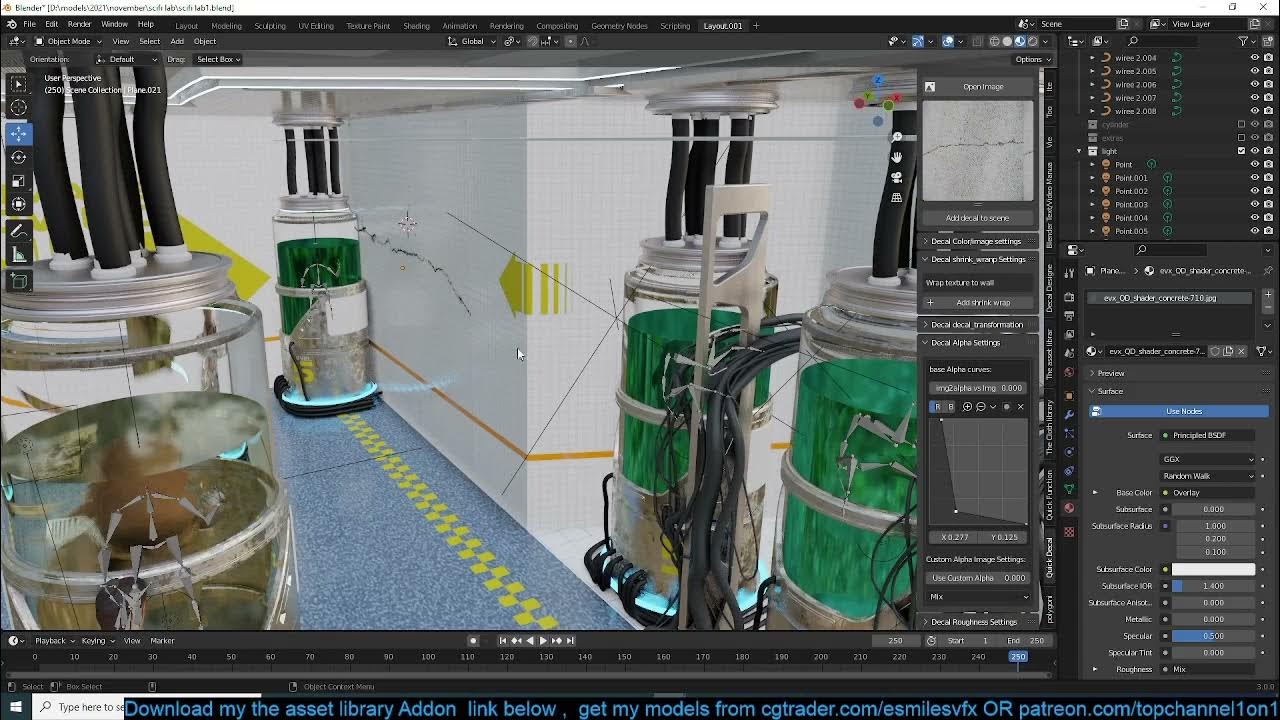
Task: Hide wiree 2.006 in viewport
Action: click(x=1255, y=84)
